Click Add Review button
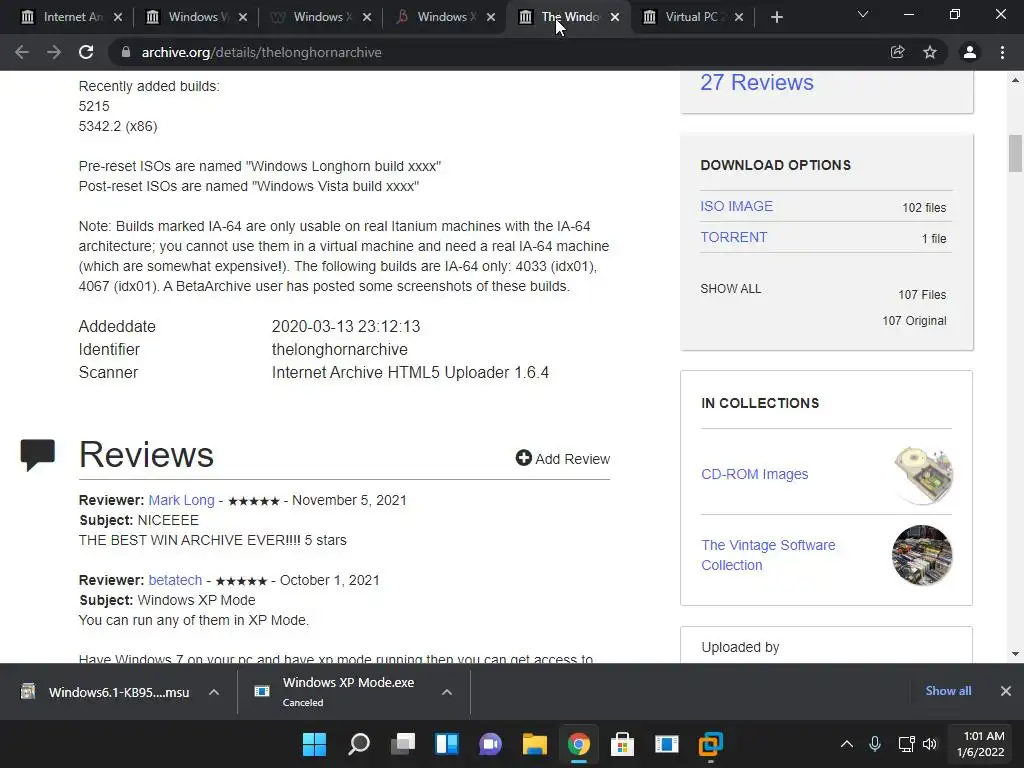1024x768 pixels. 562,458
